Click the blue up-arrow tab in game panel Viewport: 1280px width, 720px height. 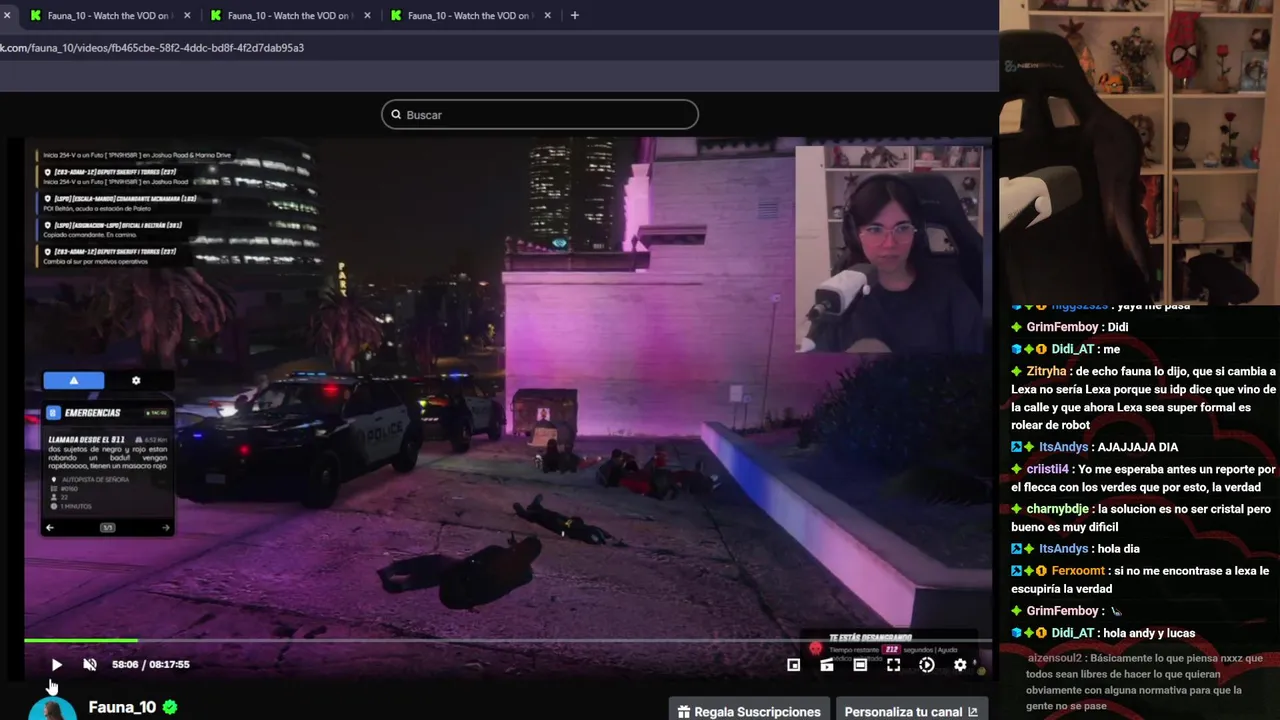click(x=73, y=380)
